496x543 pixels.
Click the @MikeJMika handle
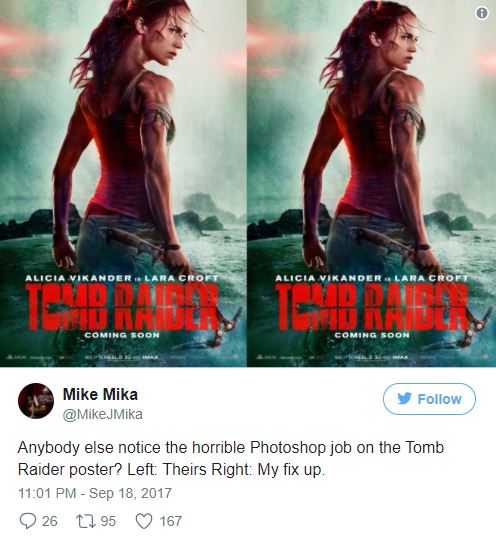point(103,414)
